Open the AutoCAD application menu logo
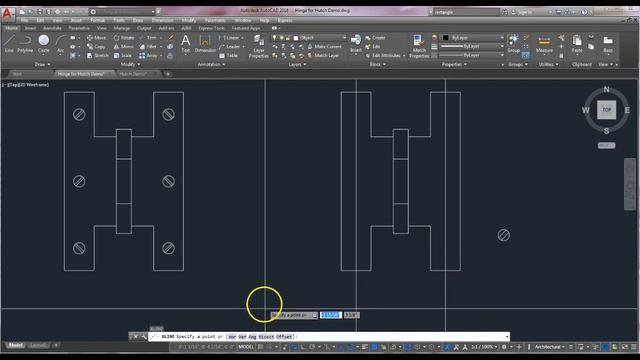Image resolution: width=640 pixels, height=360 pixels. coord(7,13)
